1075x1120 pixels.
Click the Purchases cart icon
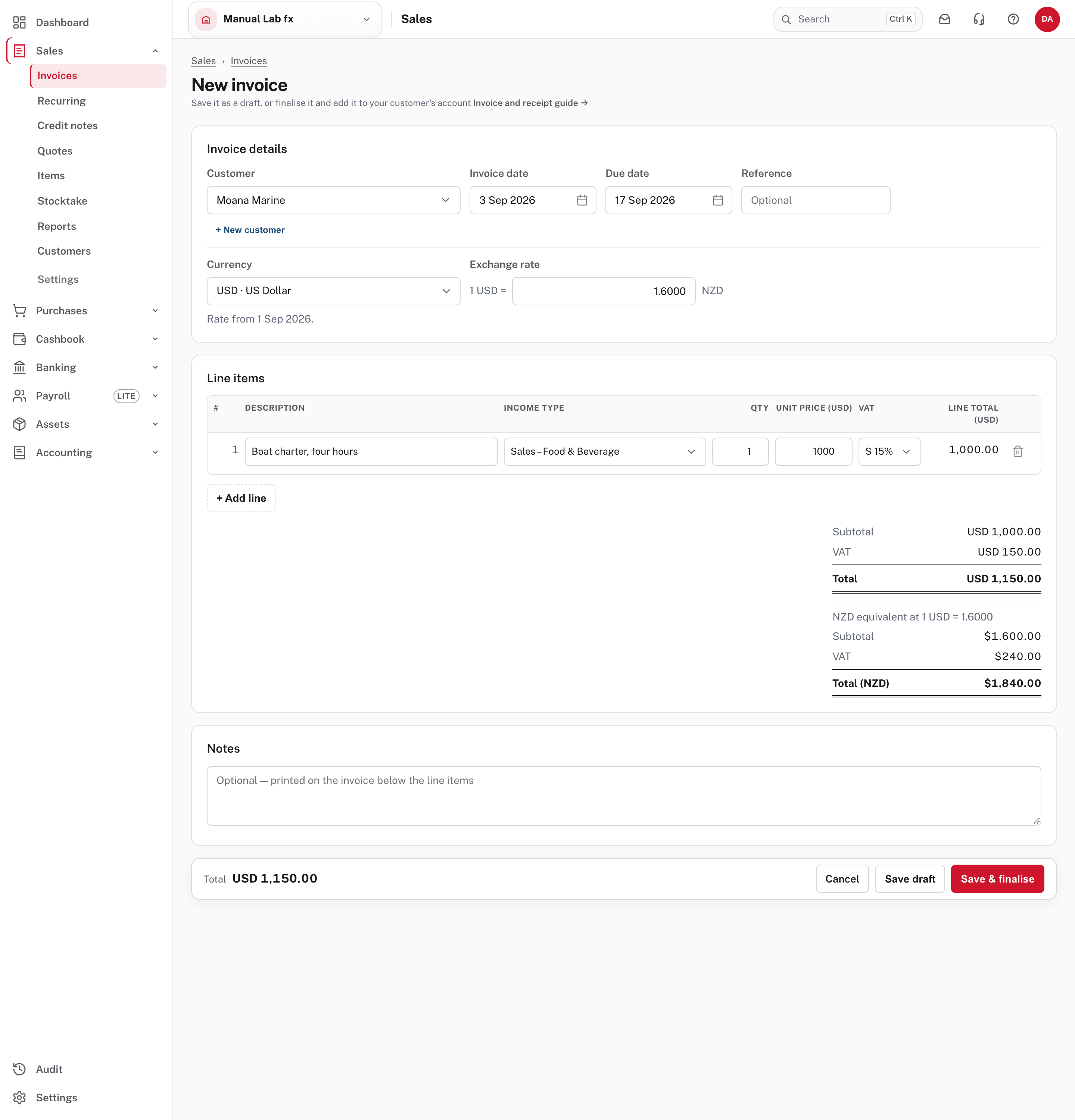click(x=19, y=311)
